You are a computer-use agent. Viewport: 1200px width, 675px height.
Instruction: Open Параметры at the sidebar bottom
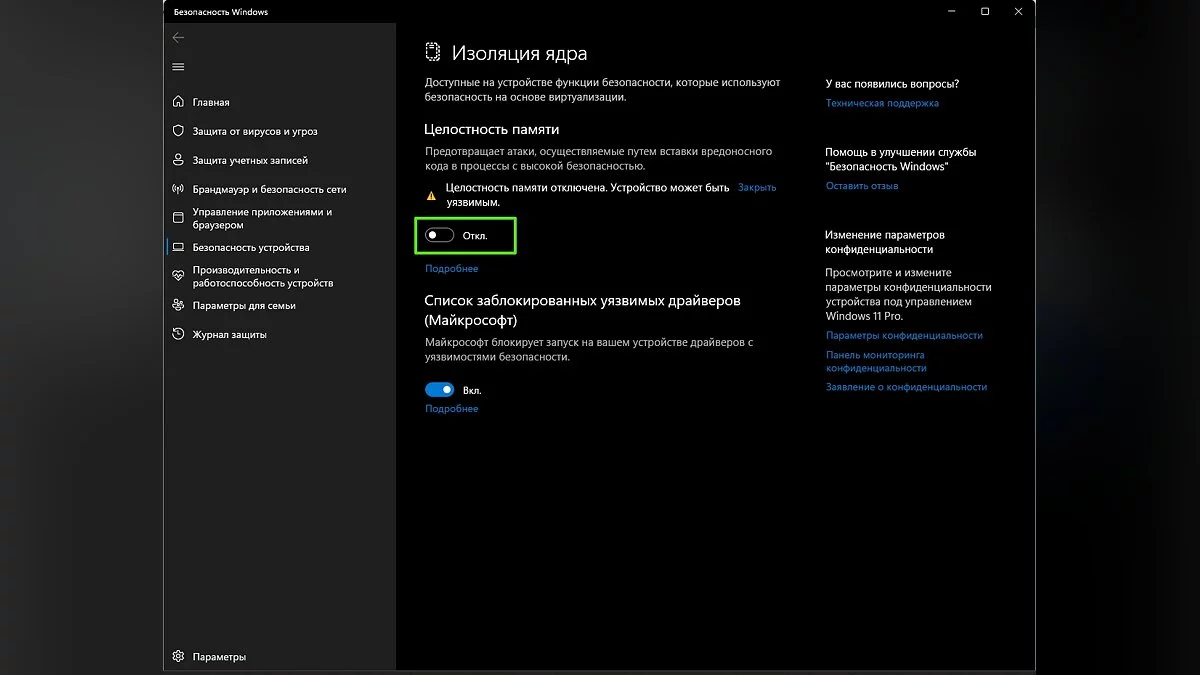point(219,657)
